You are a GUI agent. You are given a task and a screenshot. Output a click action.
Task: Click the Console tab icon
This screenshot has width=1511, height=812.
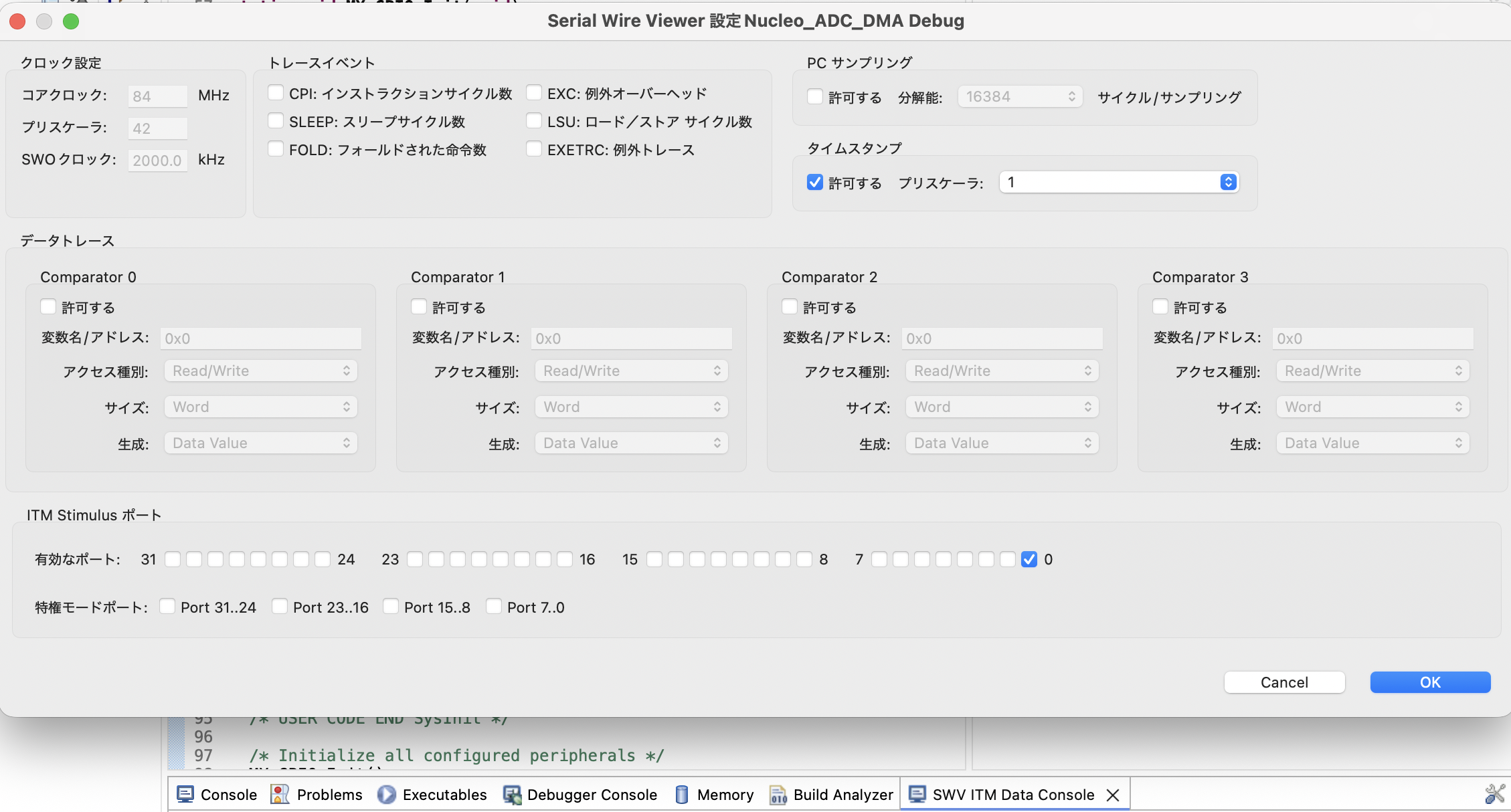coord(185,794)
